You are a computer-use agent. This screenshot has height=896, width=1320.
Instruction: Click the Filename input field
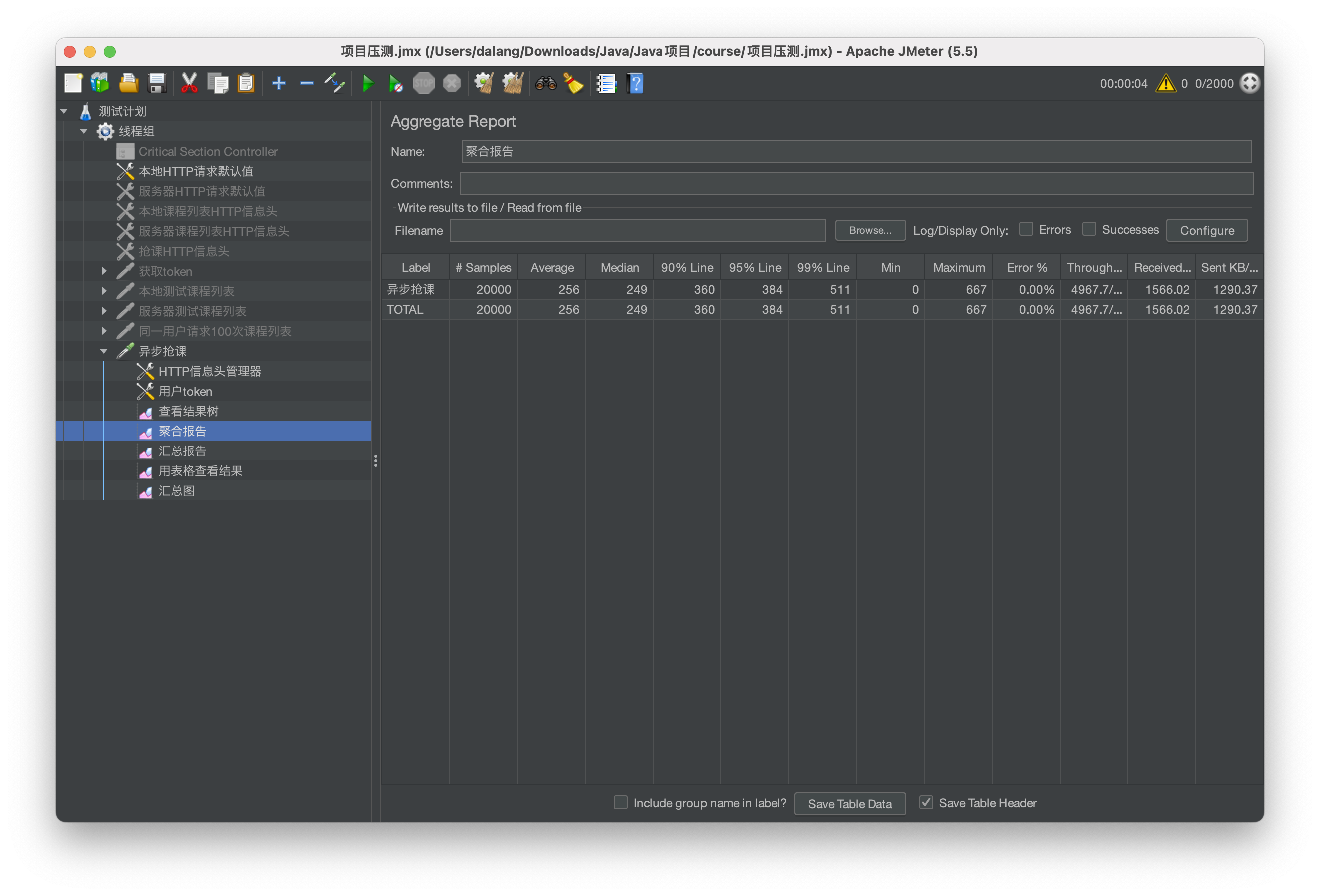(x=638, y=231)
